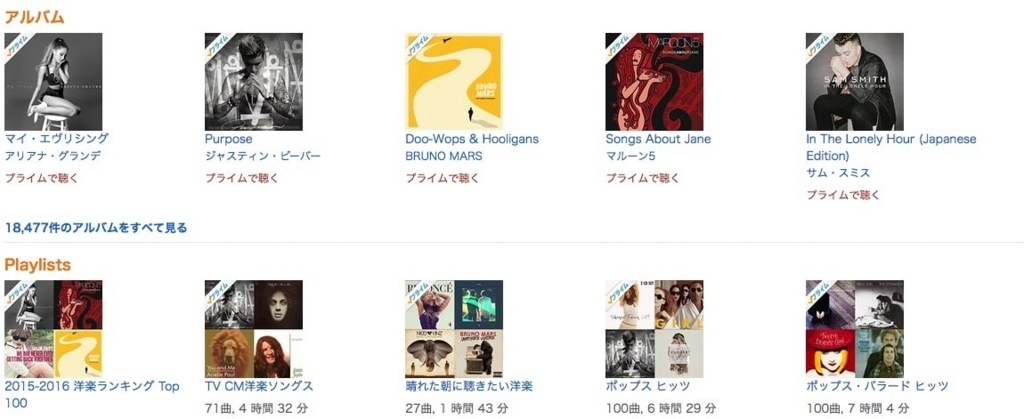Open In The Lonely Hour (Japanese Edition) link

click(x=891, y=147)
